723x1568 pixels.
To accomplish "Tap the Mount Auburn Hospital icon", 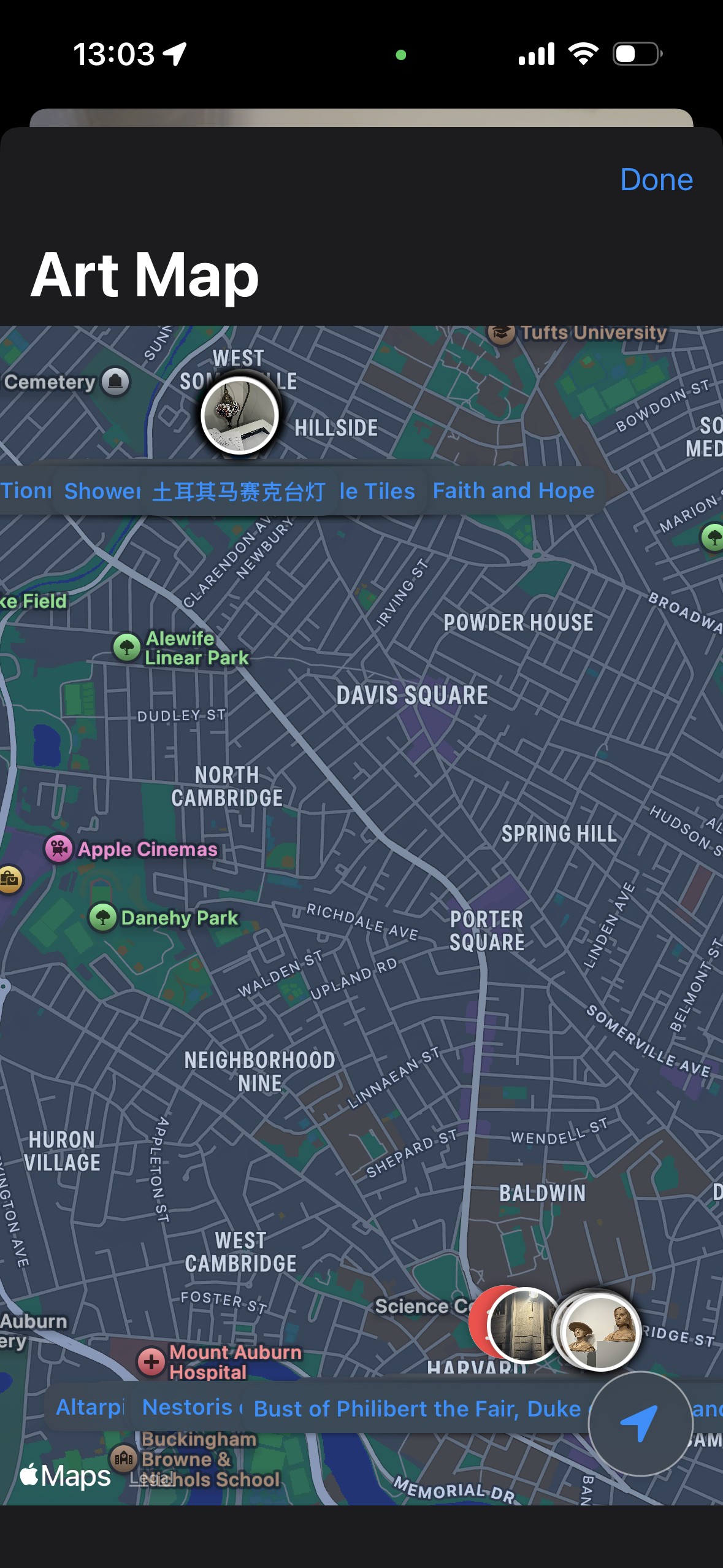I will (151, 1362).
